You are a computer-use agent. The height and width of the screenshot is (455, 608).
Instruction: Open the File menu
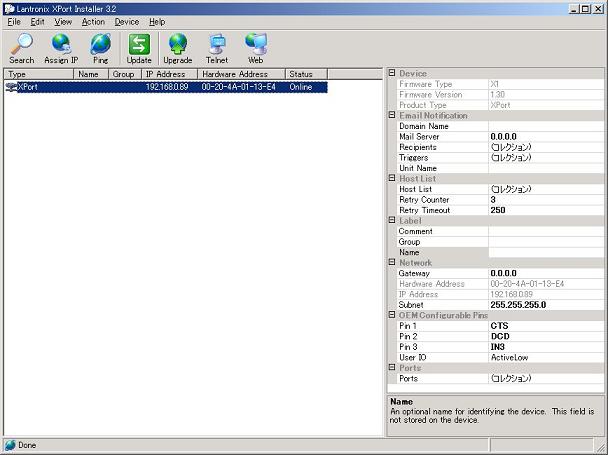click(14, 22)
